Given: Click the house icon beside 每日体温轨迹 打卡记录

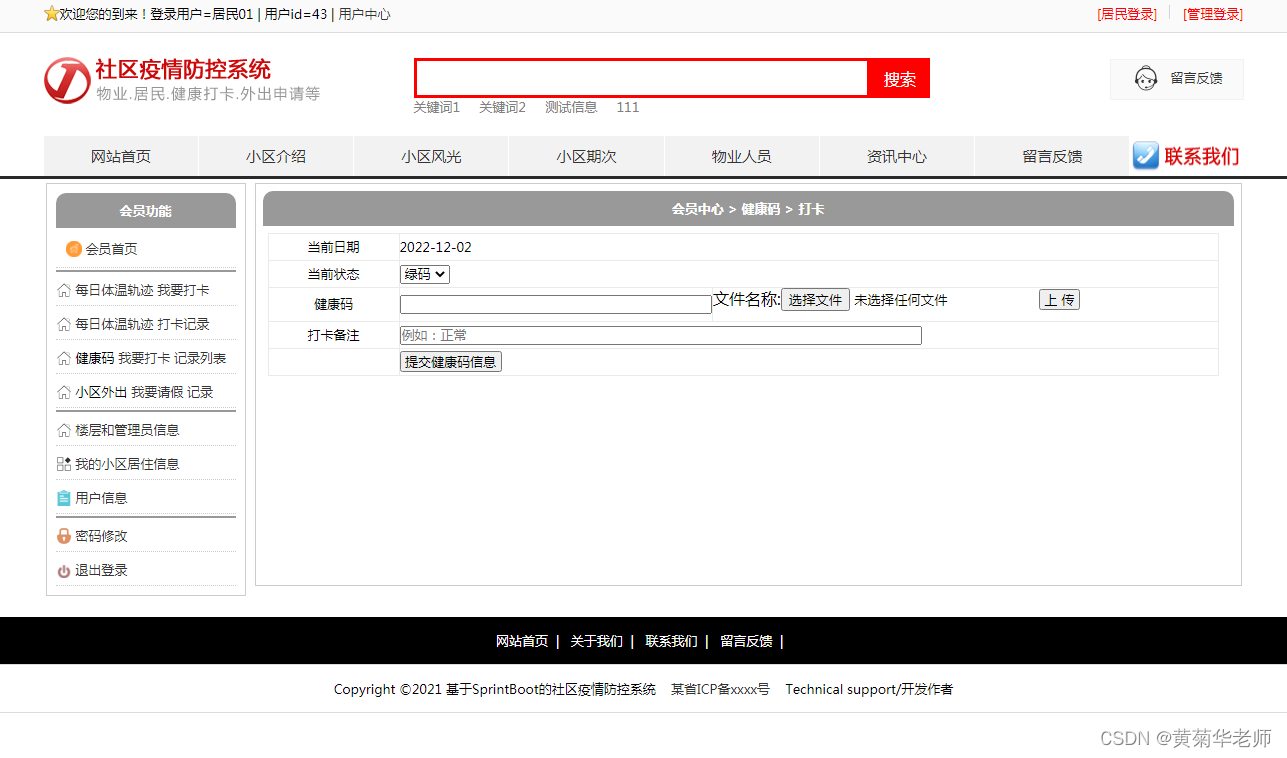Looking at the screenshot, I should 64,325.
